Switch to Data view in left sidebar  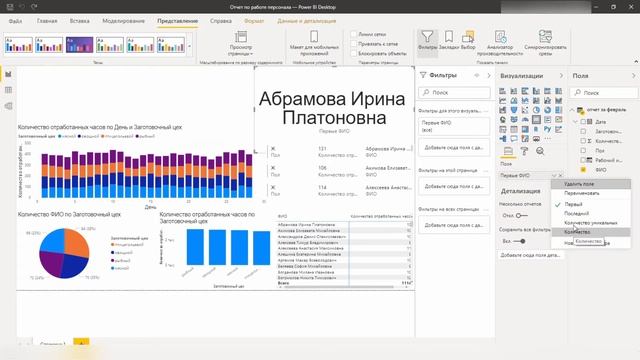8,90
